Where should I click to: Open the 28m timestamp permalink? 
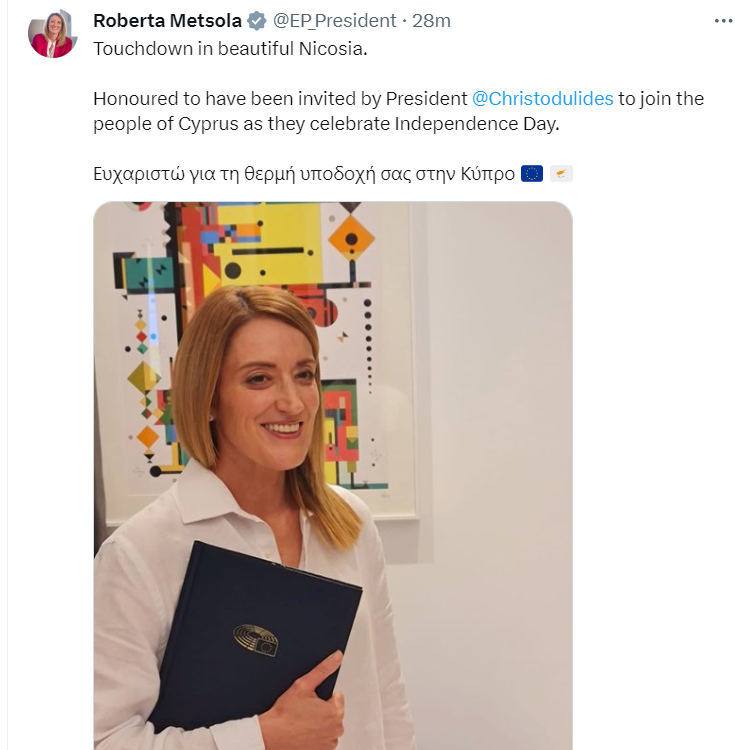tap(431, 21)
